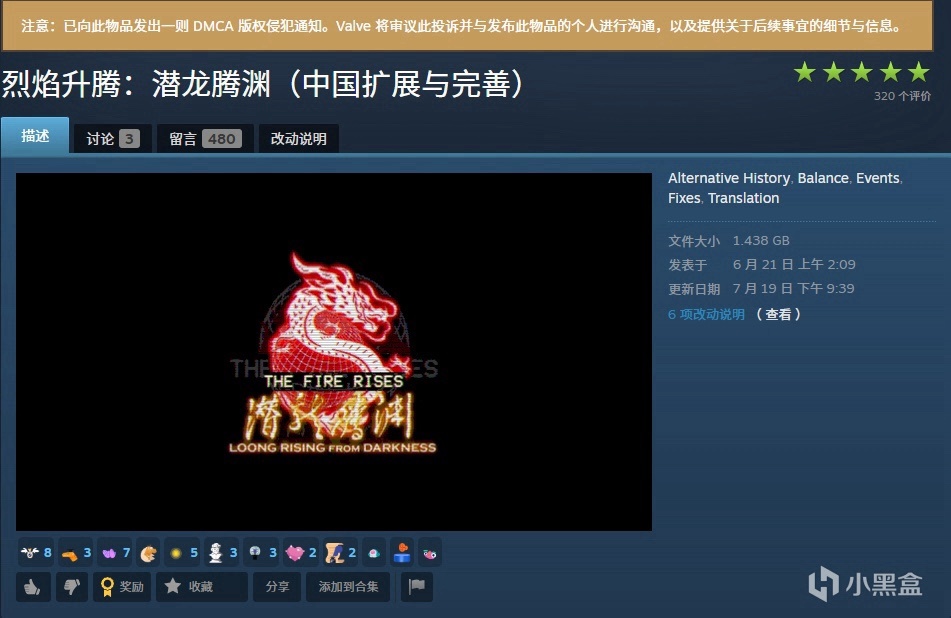This screenshot has width=951, height=618.
Task: Click the orange dinosaur award badge
Action: tap(148, 553)
